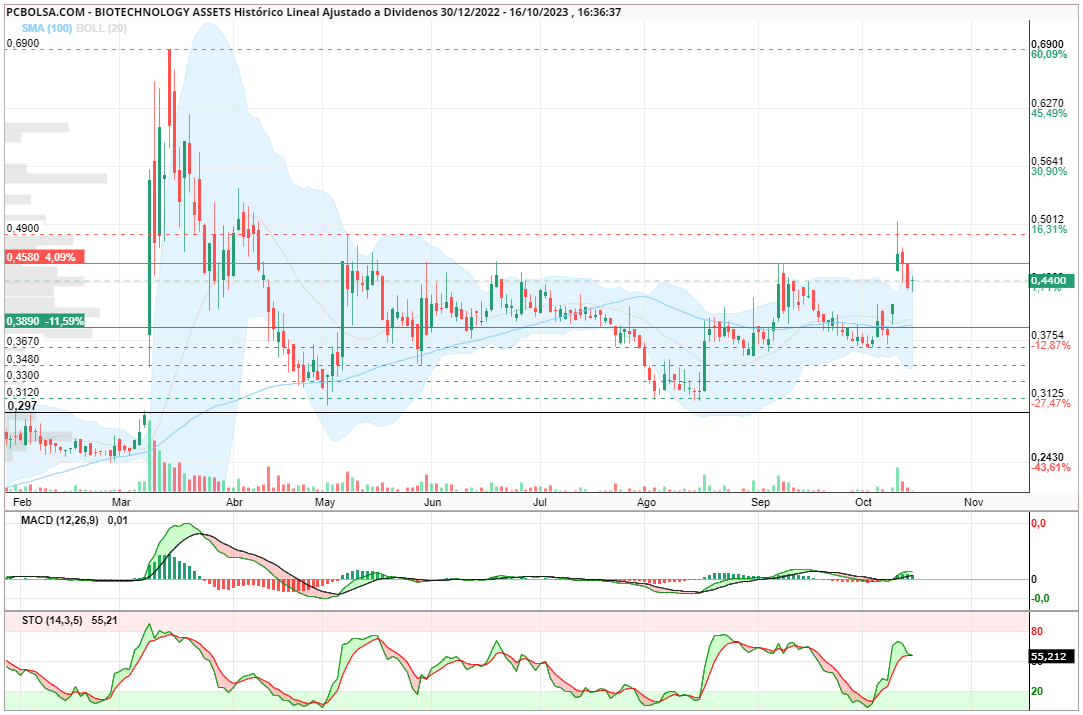This screenshot has width=1083, height=715.
Task: Click the SMA (100) indicator label
Action: pyautogui.click(x=47, y=28)
